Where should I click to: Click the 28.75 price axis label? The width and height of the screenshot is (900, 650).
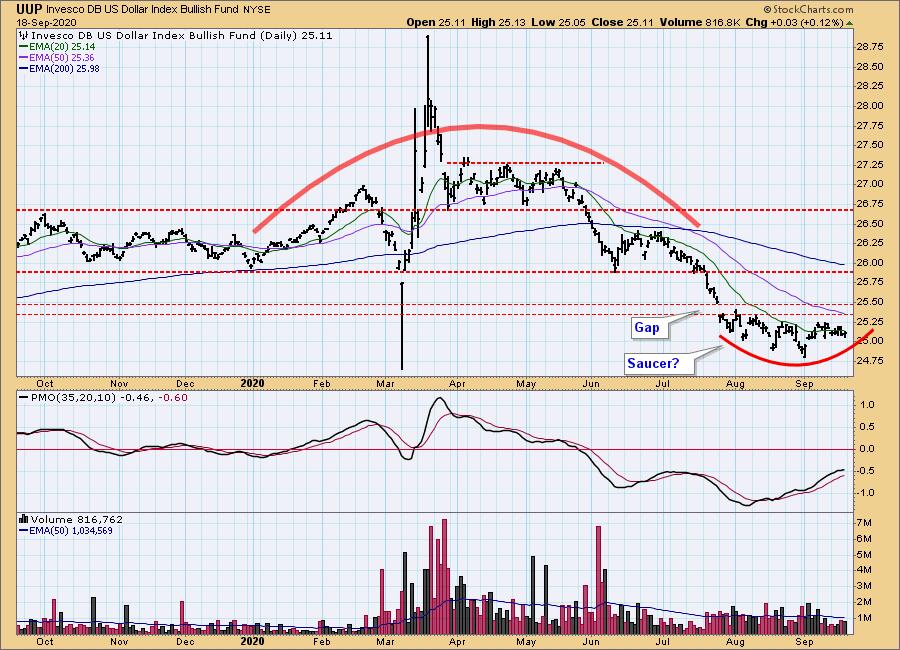(x=870, y=47)
